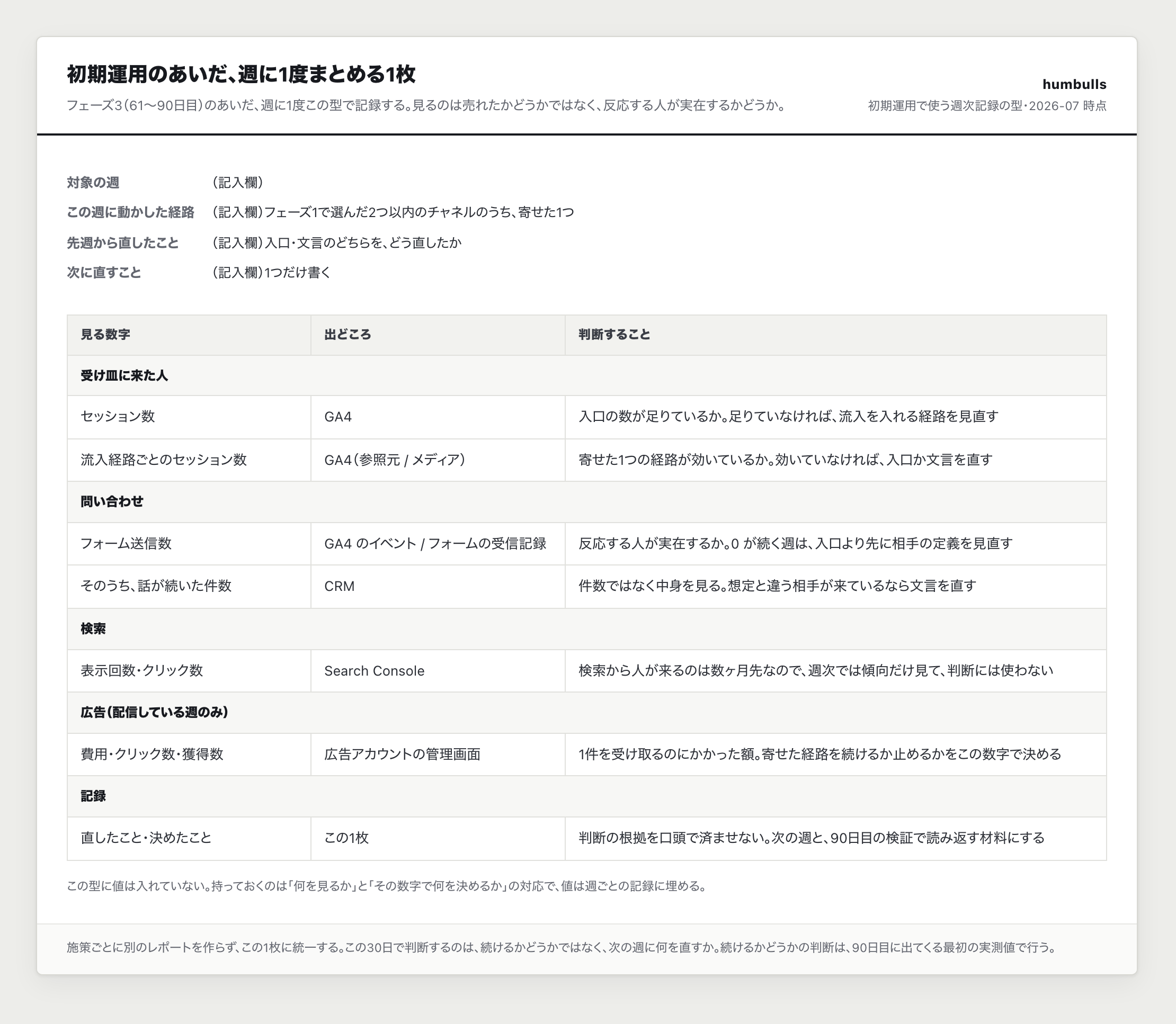Click the judgment text starting 検索から人が来るのは
The image size is (1176, 1024).
coord(816,671)
